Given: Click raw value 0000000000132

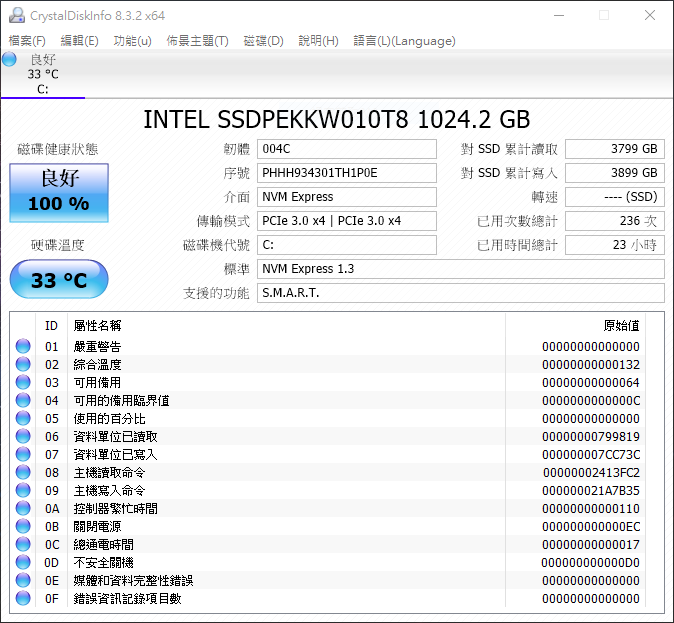Looking at the screenshot, I should coord(591,365).
